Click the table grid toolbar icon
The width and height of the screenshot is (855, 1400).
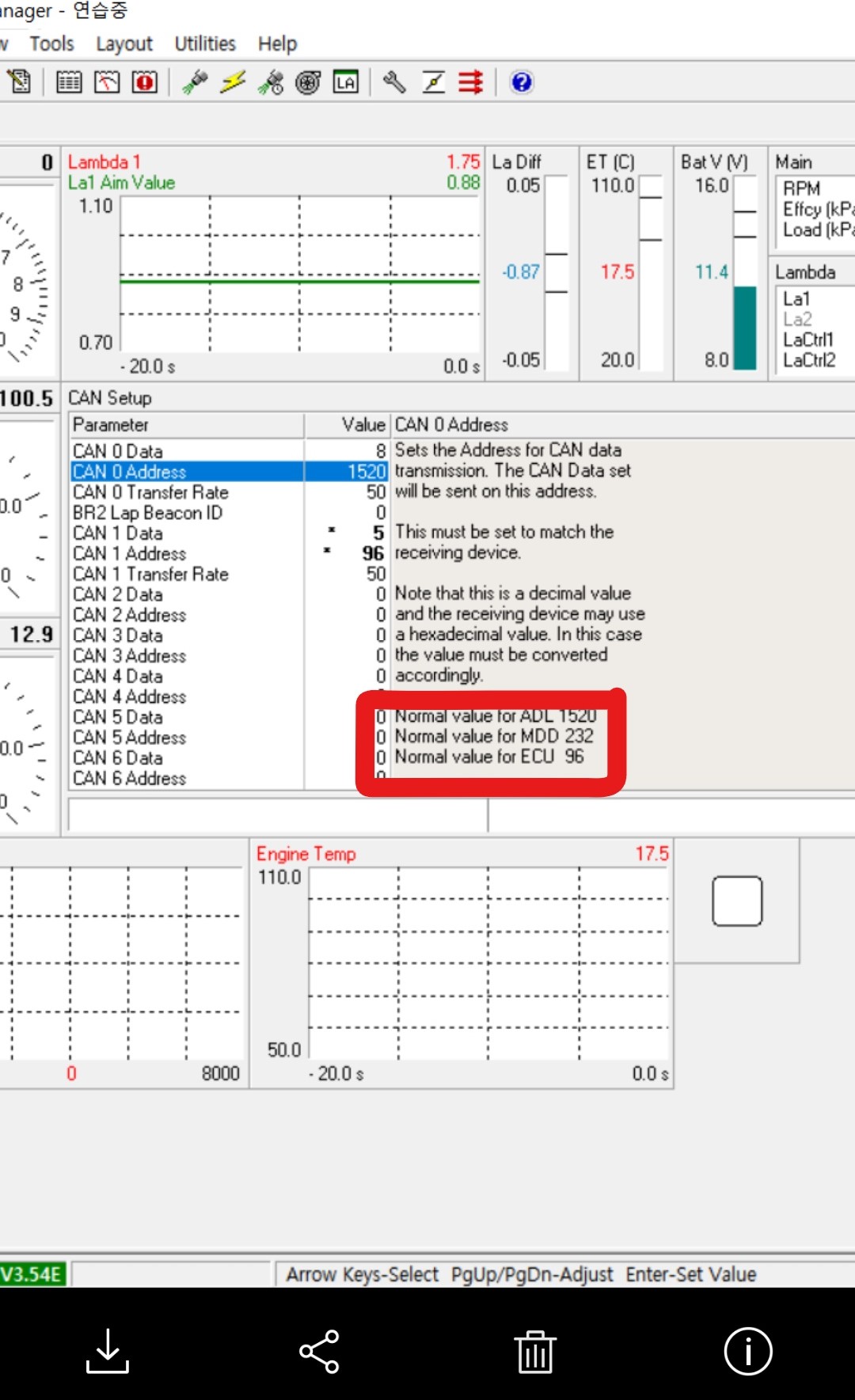(x=69, y=82)
